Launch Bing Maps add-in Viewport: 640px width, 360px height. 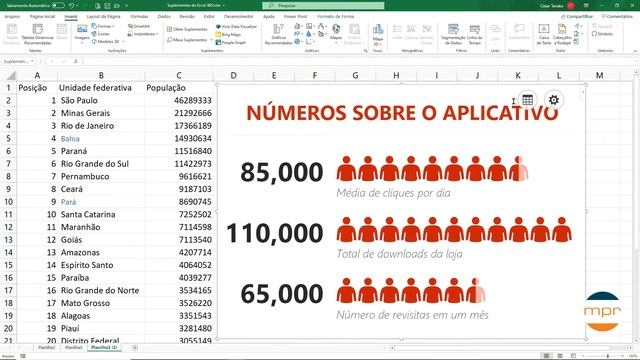click(228, 35)
